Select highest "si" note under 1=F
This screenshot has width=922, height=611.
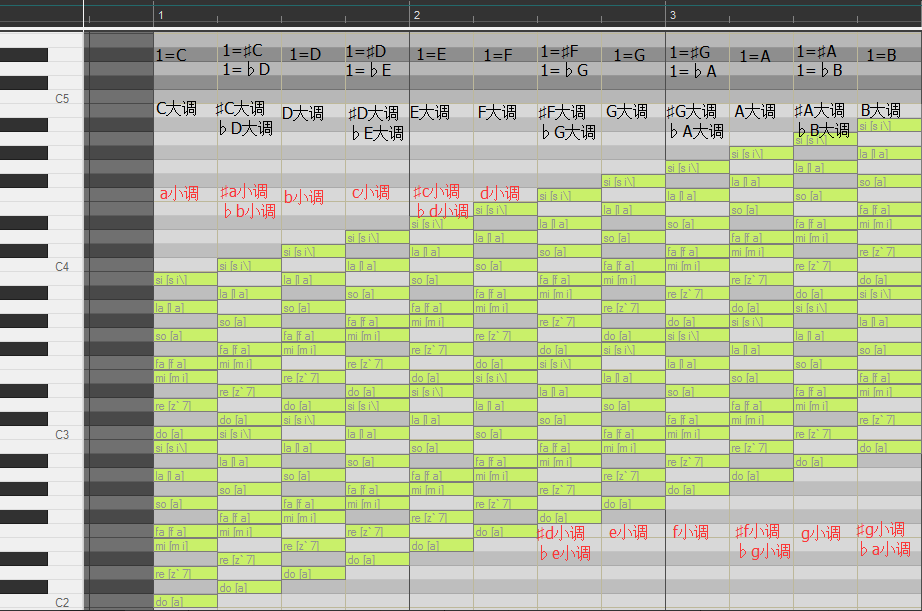coord(506,209)
